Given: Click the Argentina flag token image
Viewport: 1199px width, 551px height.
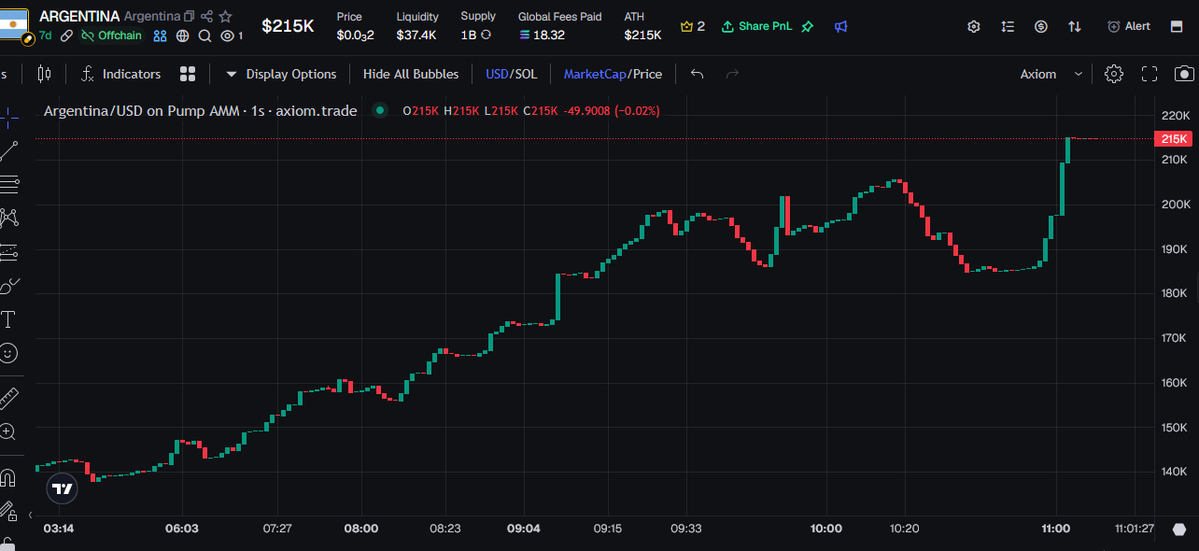Looking at the screenshot, I should tap(13, 24).
